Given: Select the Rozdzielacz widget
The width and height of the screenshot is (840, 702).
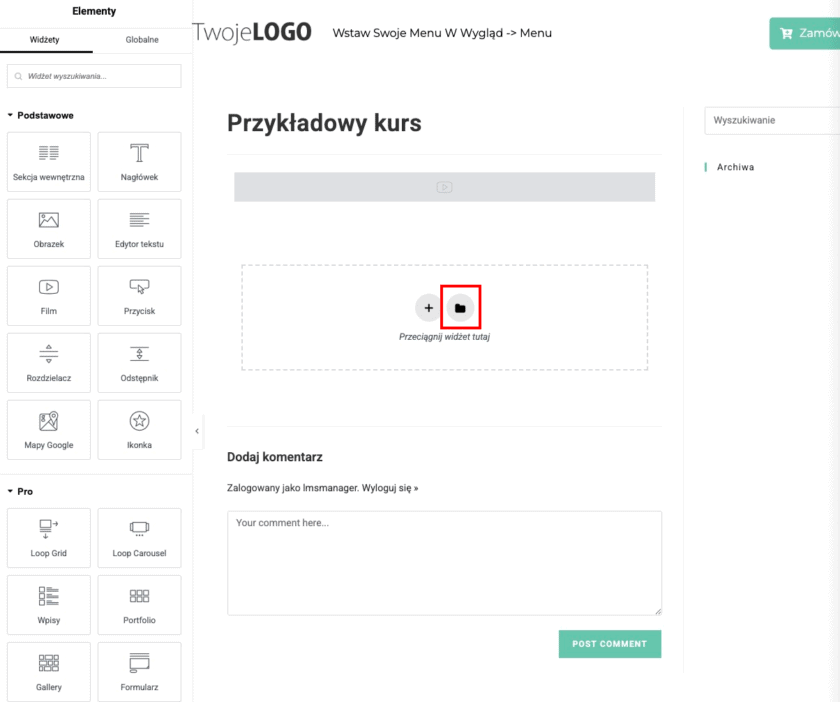Looking at the screenshot, I should click(48, 362).
